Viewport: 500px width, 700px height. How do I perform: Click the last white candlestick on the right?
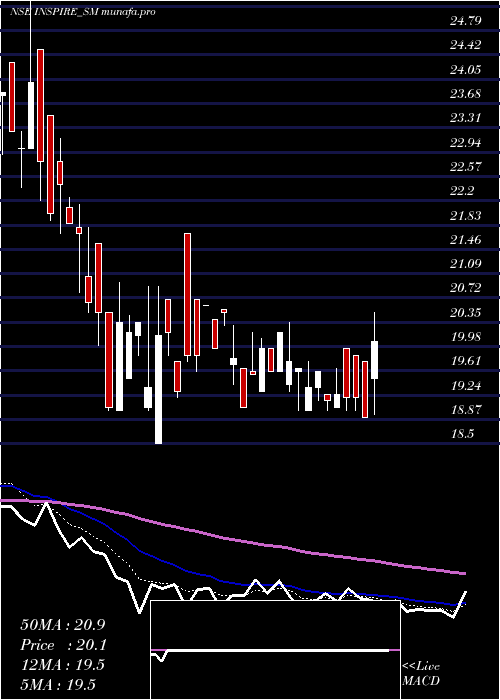[374, 360]
